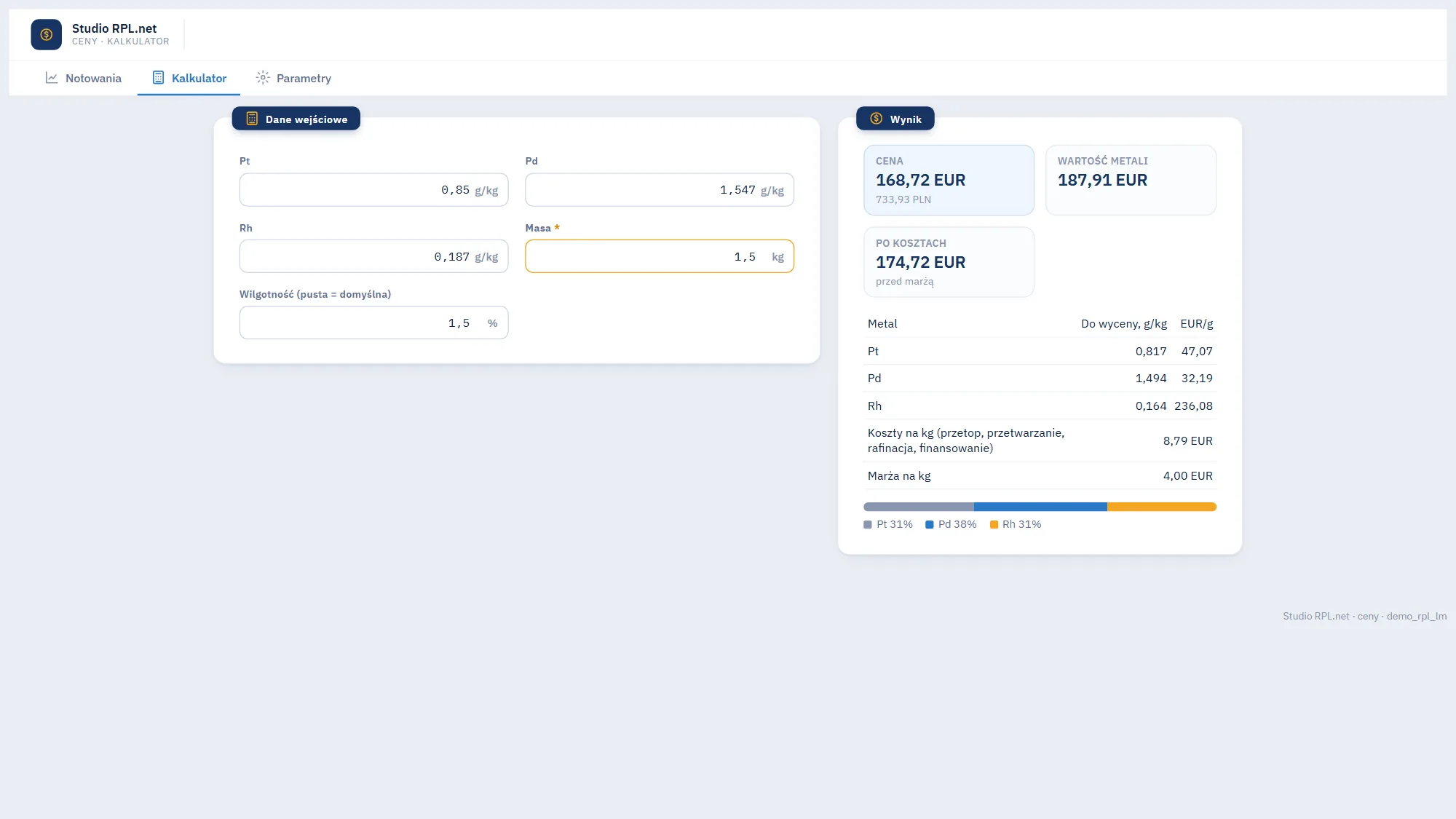Click into the Masa kg input field

click(660, 257)
